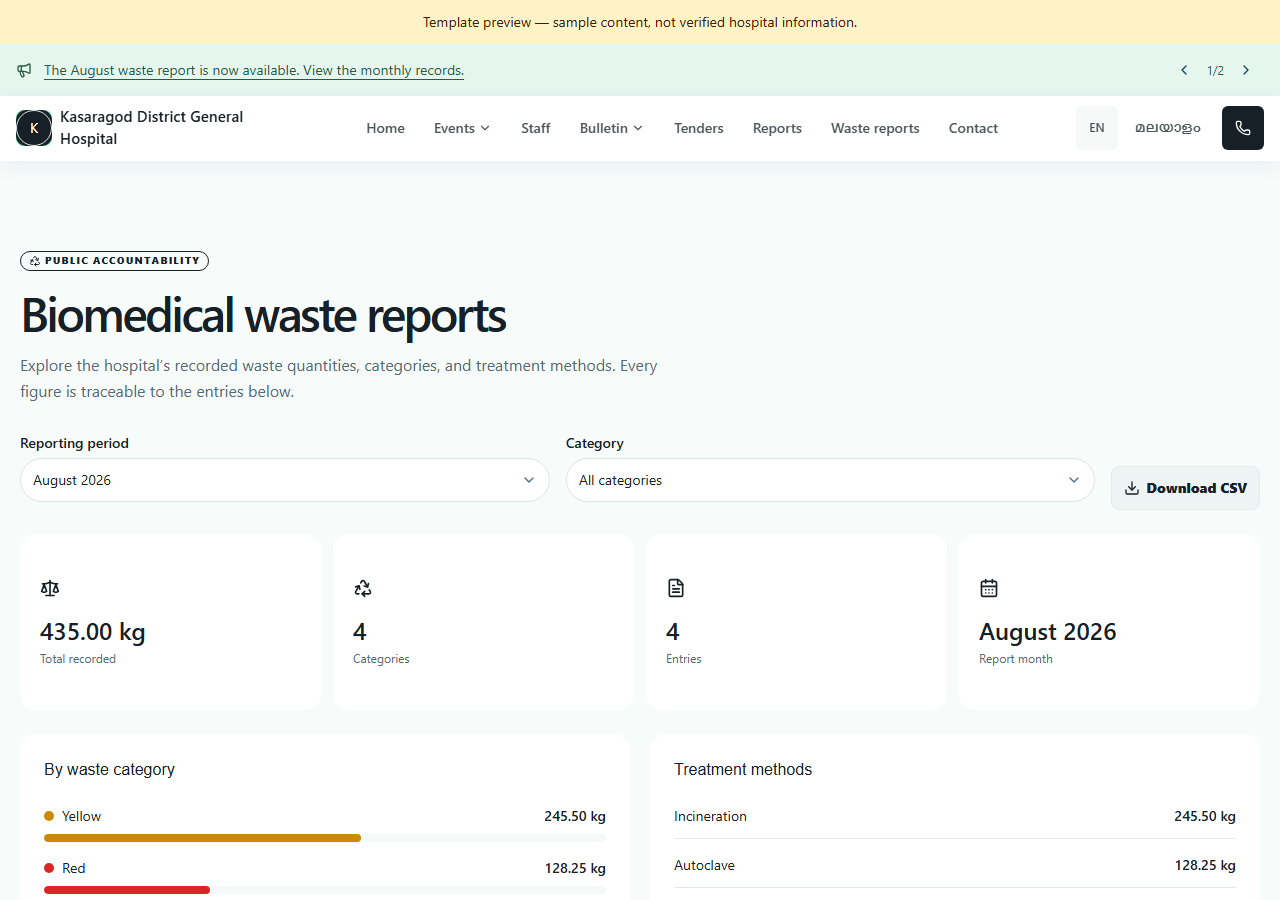Viewport: 1280px width, 900px height.
Task: Click the recycle icon above Categories
Action: [x=363, y=588]
